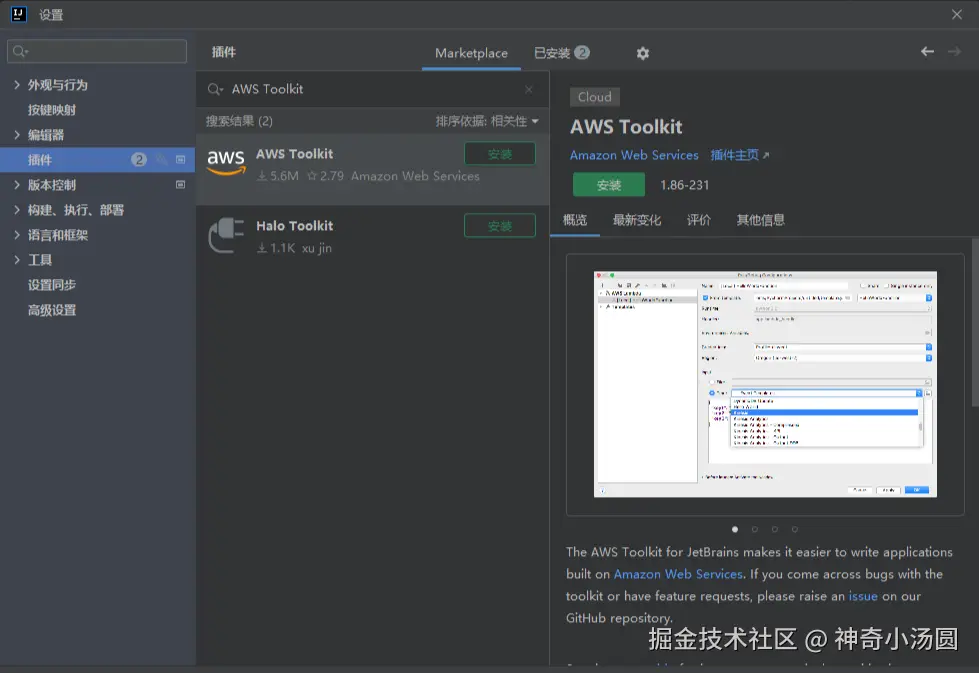Focus the settings search field
The width and height of the screenshot is (979, 673).
pyautogui.click(x=97, y=51)
